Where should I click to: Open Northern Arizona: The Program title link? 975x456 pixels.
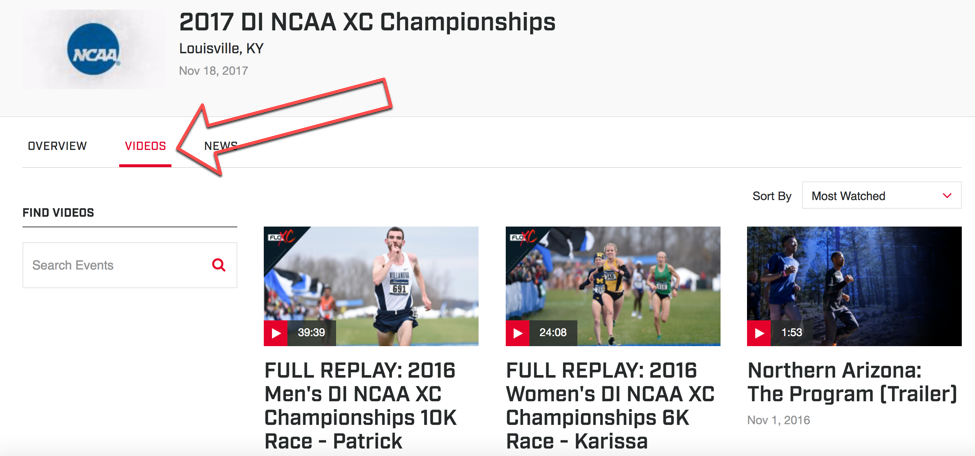pyautogui.click(x=852, y=381)
